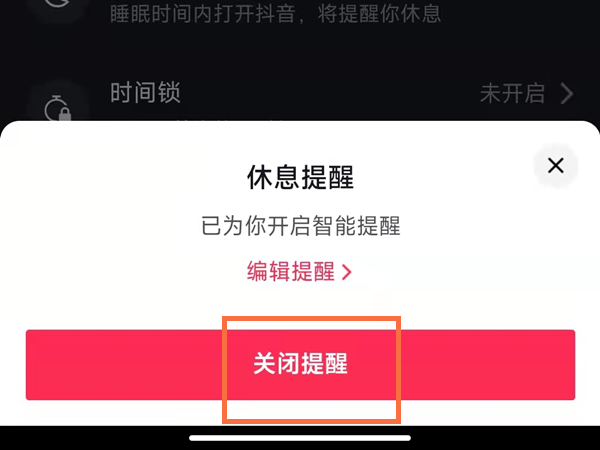Tap the 未开启 status text
The height and width of the screenshot is (450, 600).
[x=512, y=94]
